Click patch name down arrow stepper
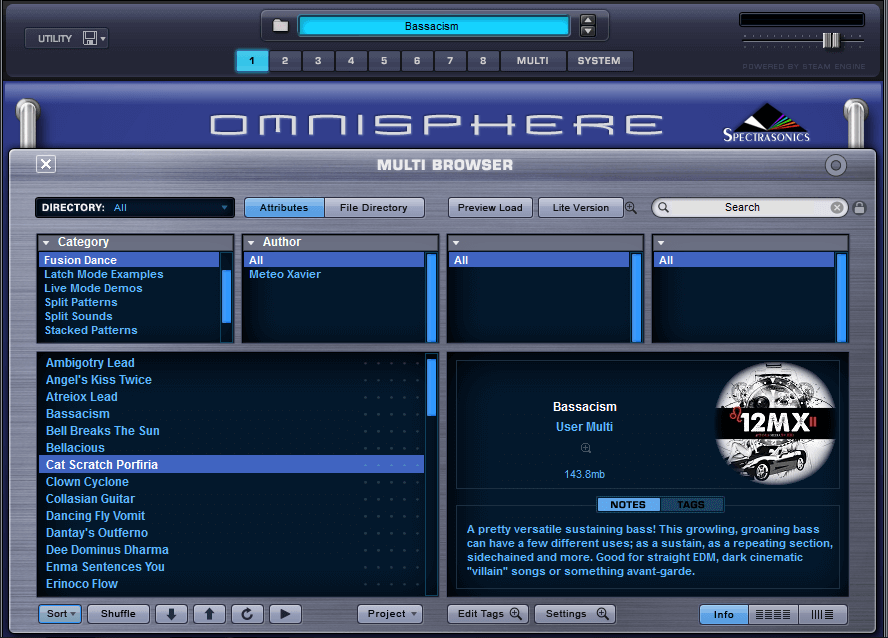The width and height of the screenshot is (888, 638). [588, 31]
